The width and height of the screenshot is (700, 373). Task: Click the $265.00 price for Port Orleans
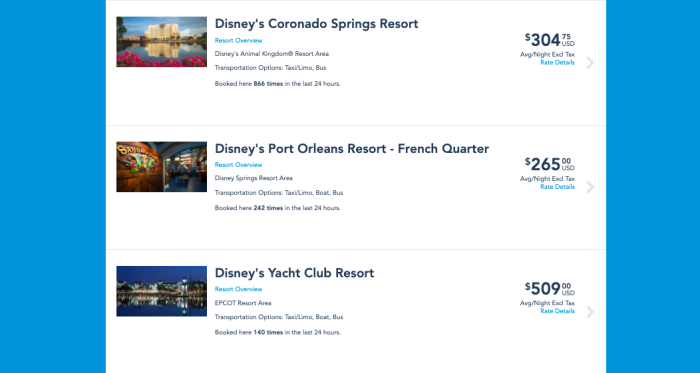pyautogui.click(x=550, y=165)
